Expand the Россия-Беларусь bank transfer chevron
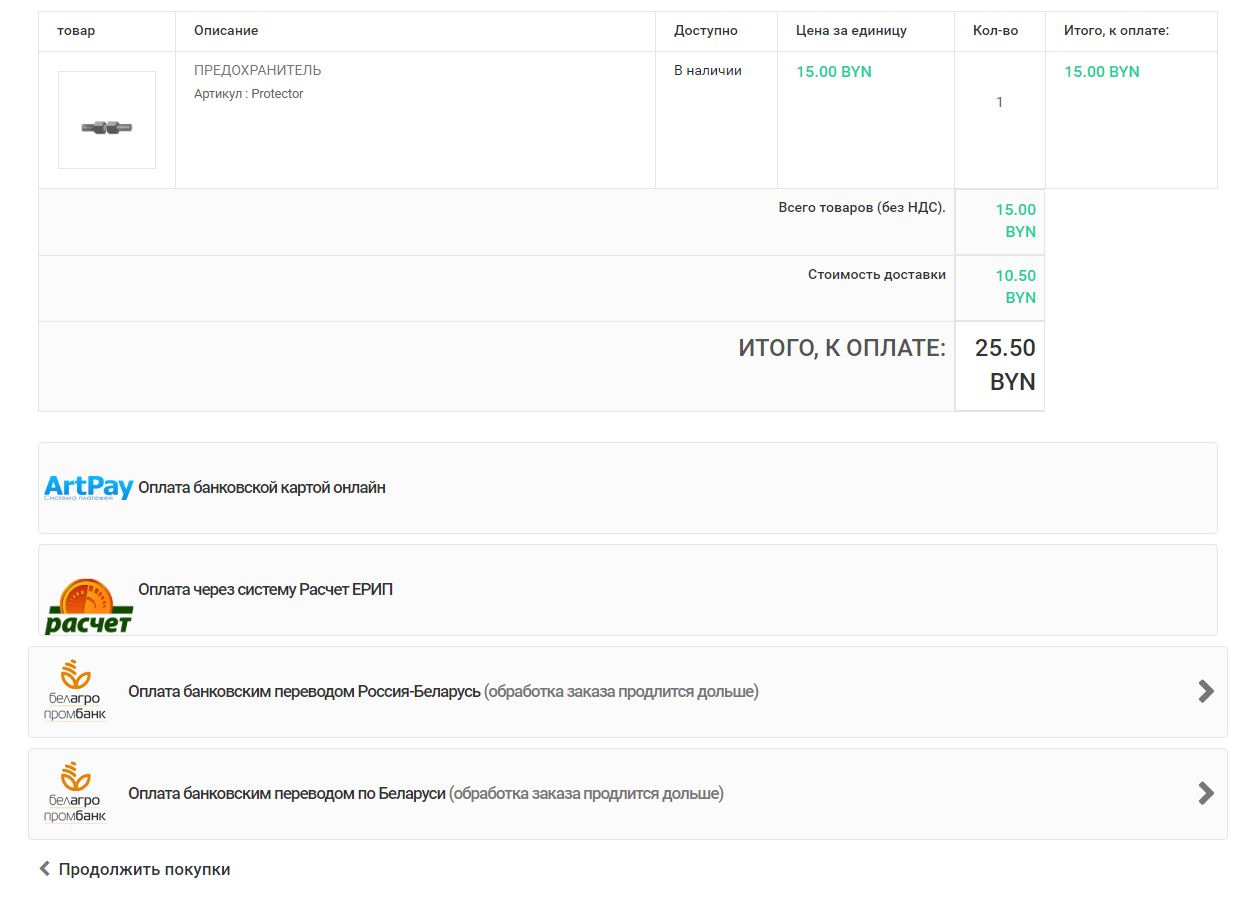Viewport: 1246px width, 902px height. point(1205,691)
